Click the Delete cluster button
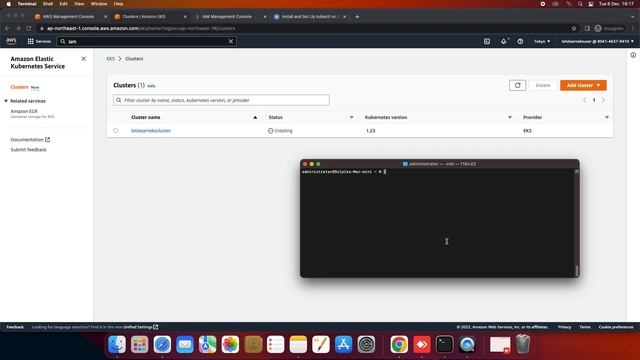The image size is (640, 360). (x=543, y=85)
